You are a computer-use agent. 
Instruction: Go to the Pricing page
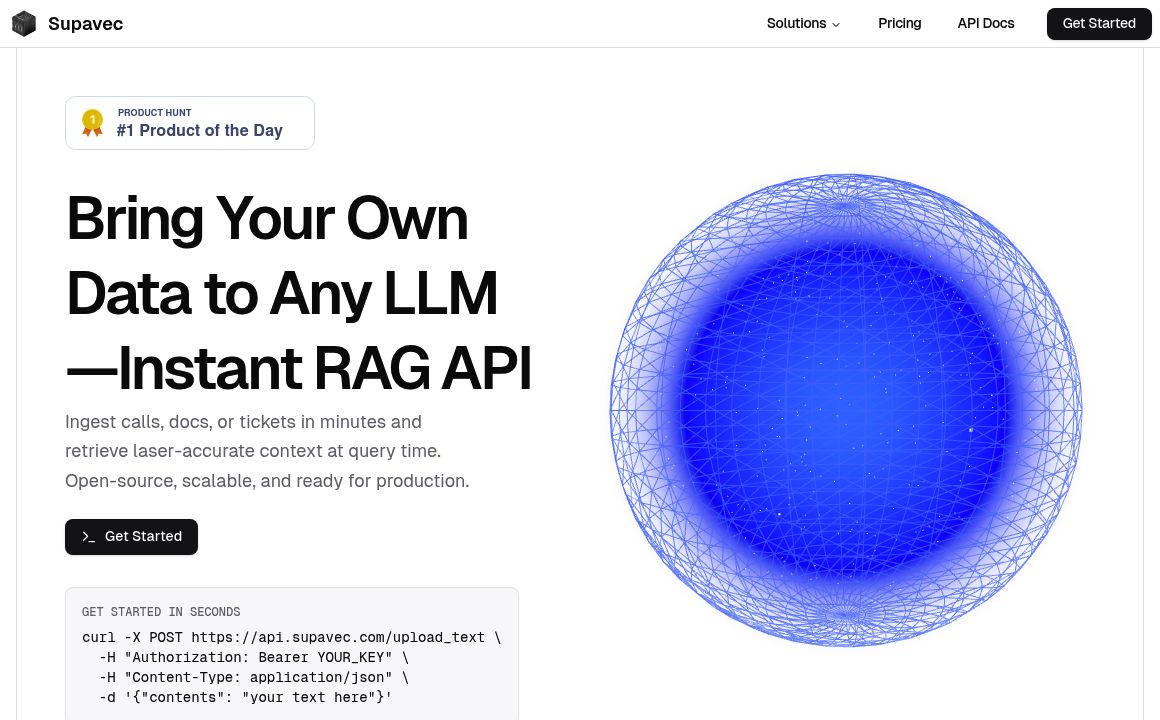click(x=899, y=24)
